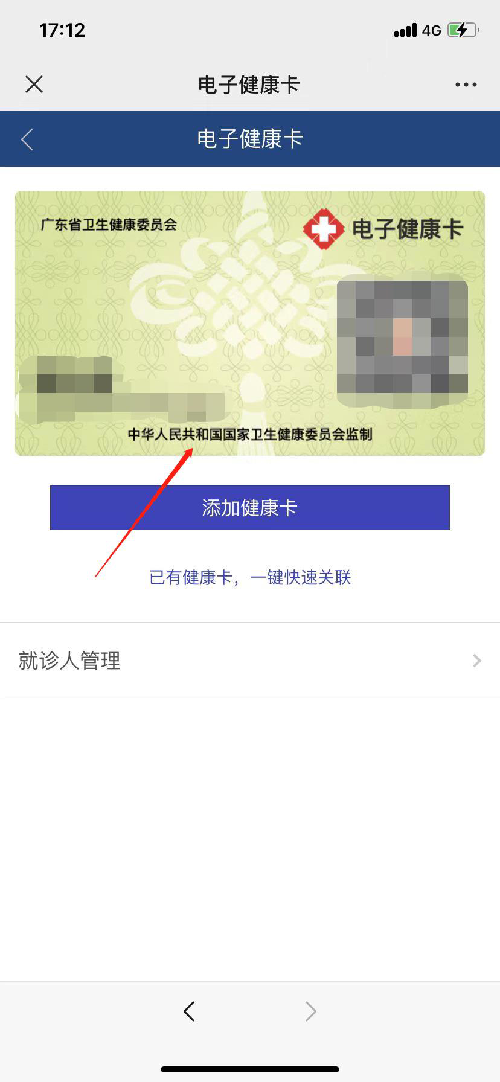This screenshot has height=1082, width=500.
Task: Tap the 17:12 clock in the status bar
Action: pos(62,30)
